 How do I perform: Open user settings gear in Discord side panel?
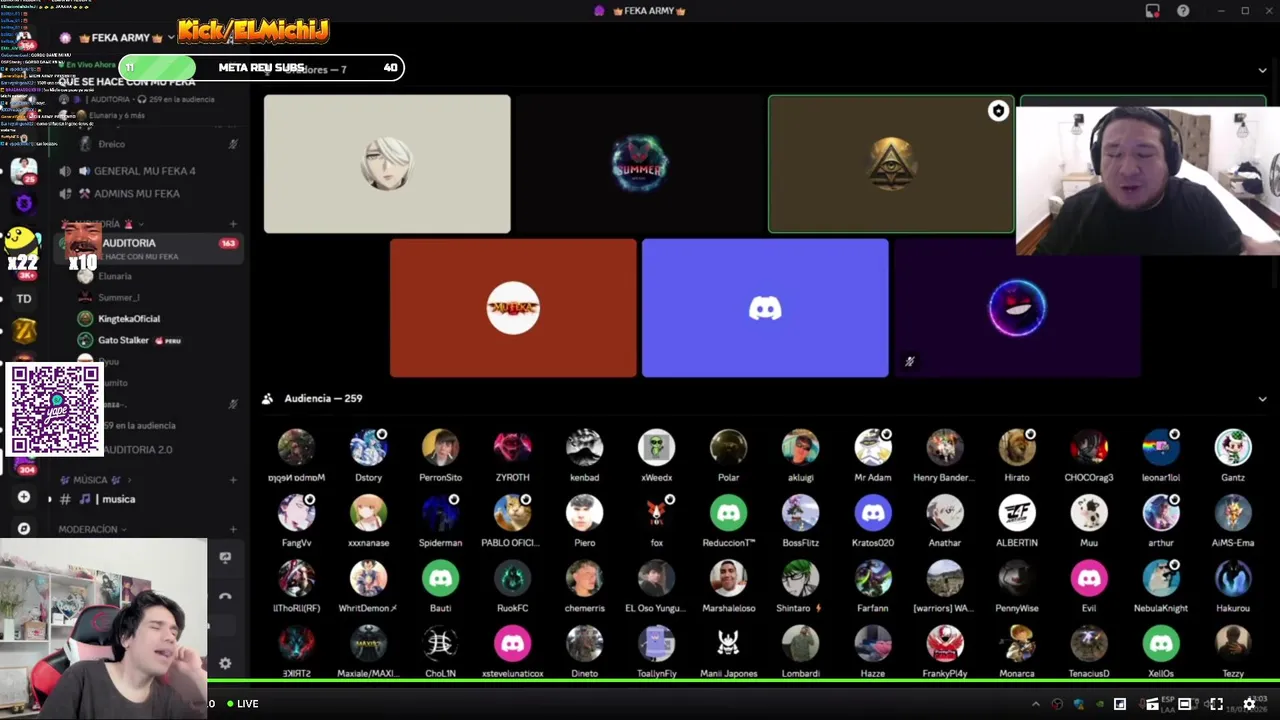point(225,663)
